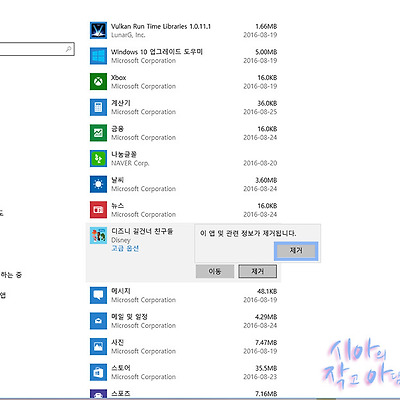Click the LunarG, Inc. publisher text
The width and height of the screenshot is (400, 400).
128,35
